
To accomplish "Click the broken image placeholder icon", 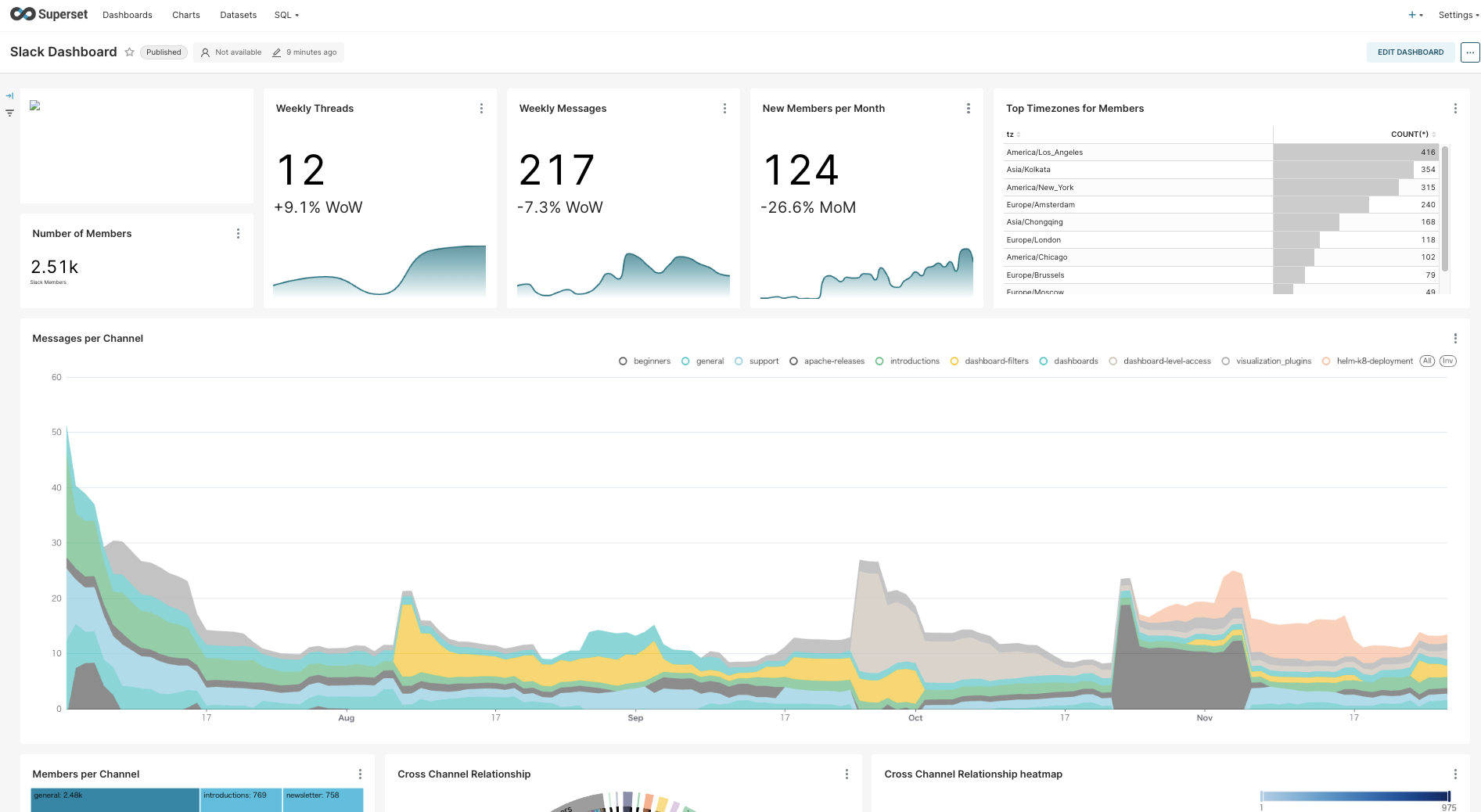I will tap(34, 106).
